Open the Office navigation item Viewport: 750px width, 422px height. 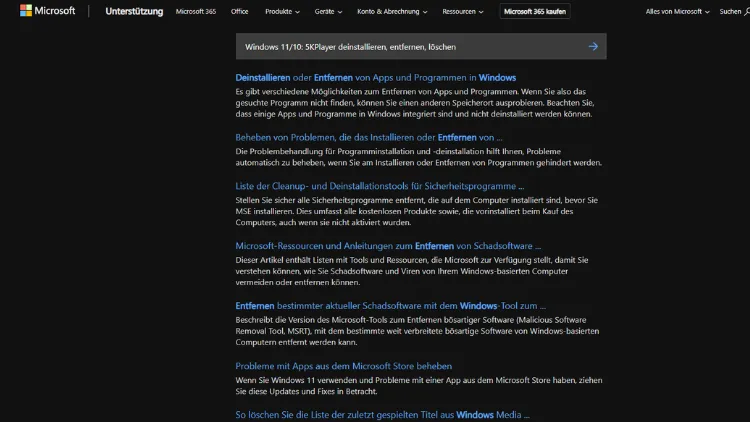(x=239, y=11)
